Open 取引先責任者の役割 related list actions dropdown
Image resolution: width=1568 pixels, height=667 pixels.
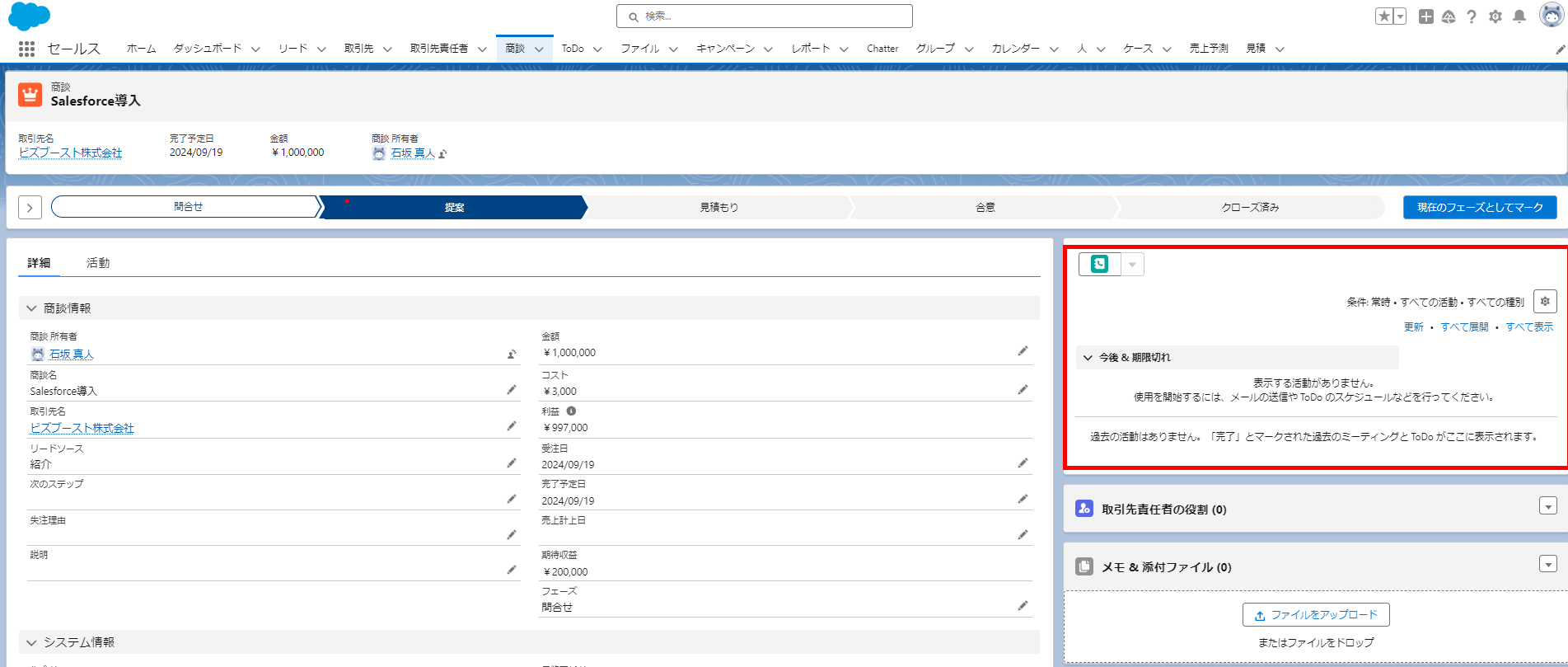point(1548,506)
